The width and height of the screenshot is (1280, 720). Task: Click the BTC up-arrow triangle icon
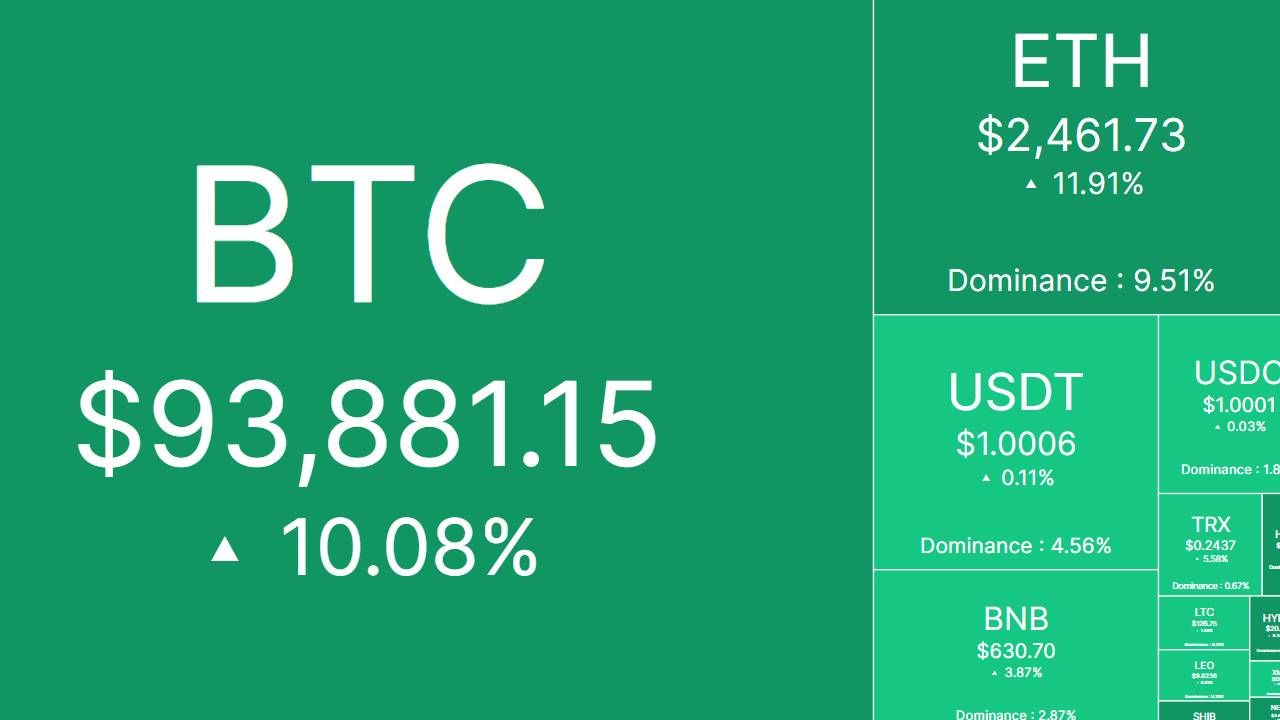[225, 548]
